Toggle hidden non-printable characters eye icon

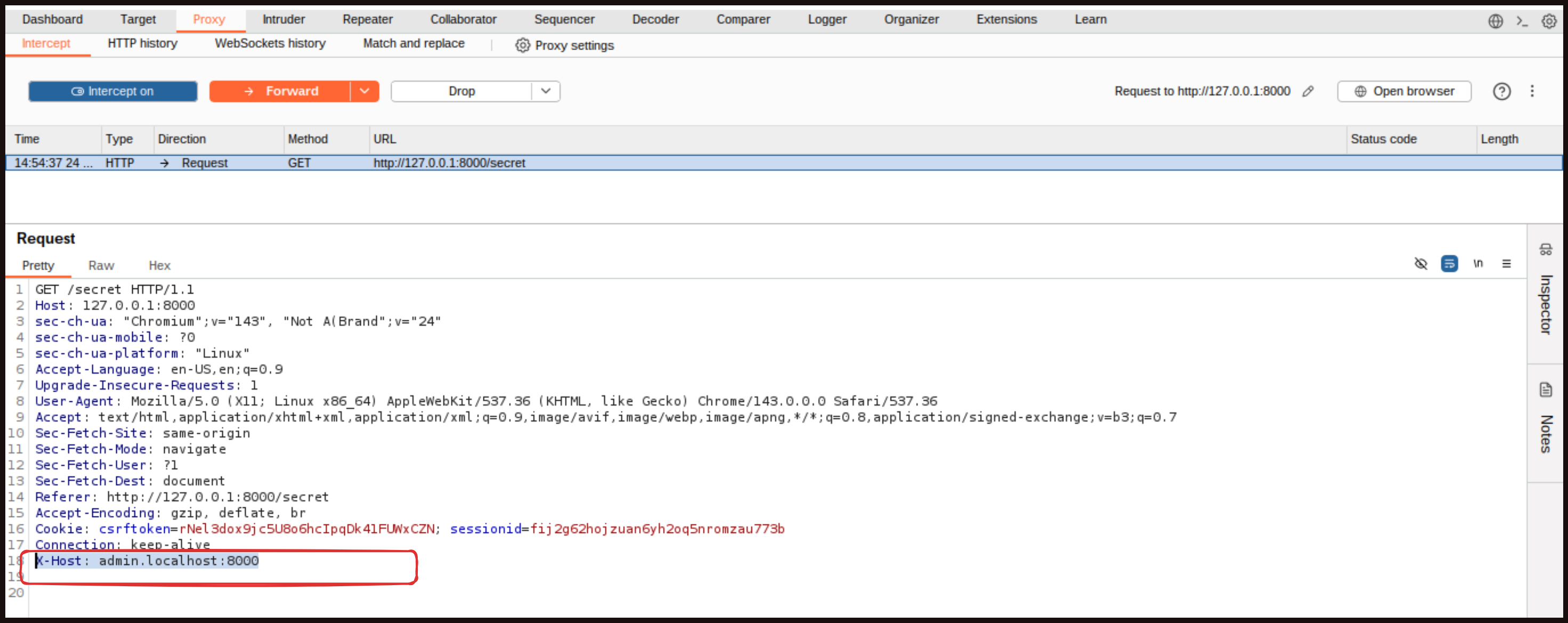[x=1421, y=263]
